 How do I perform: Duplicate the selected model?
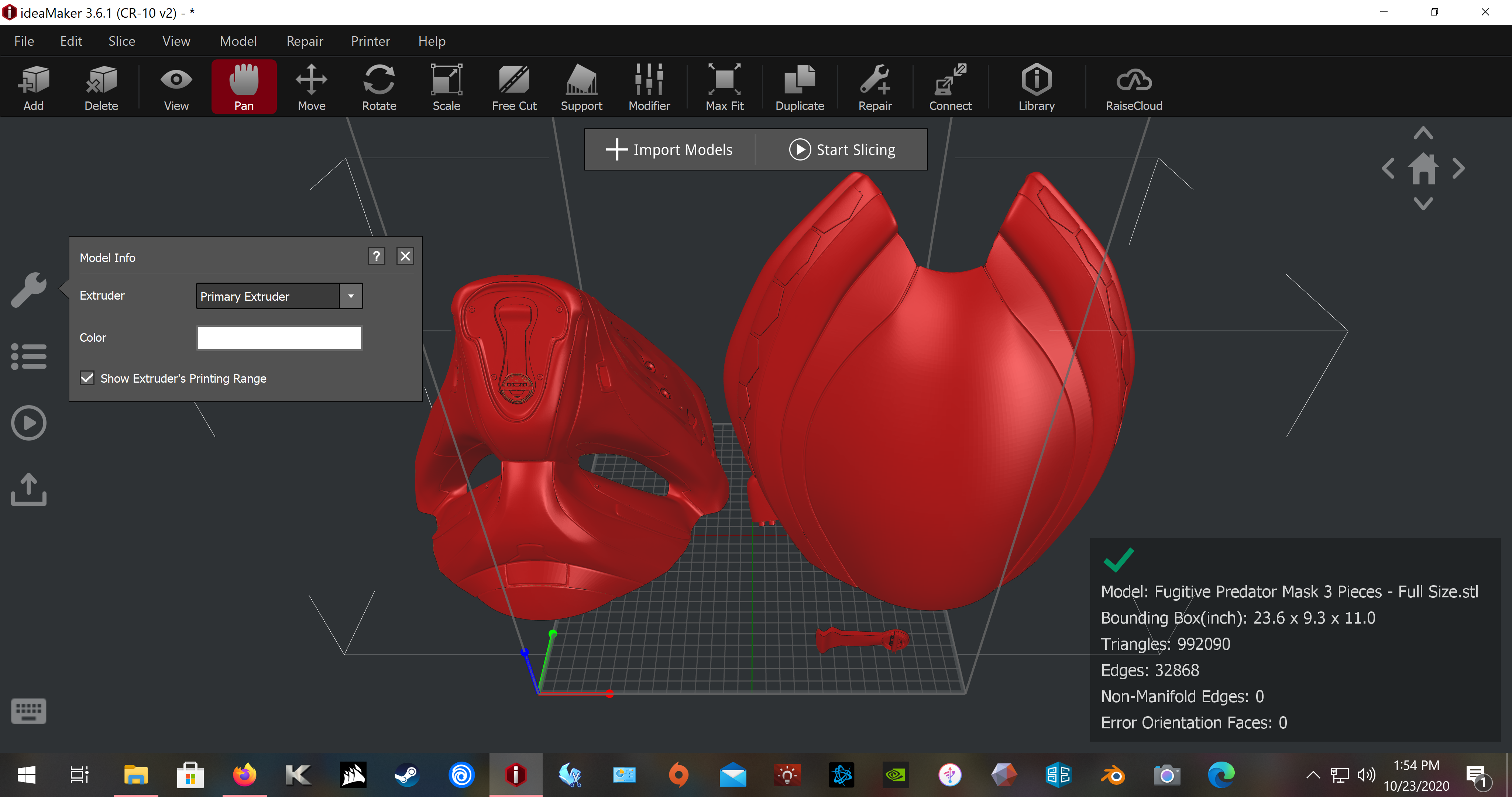800,87
